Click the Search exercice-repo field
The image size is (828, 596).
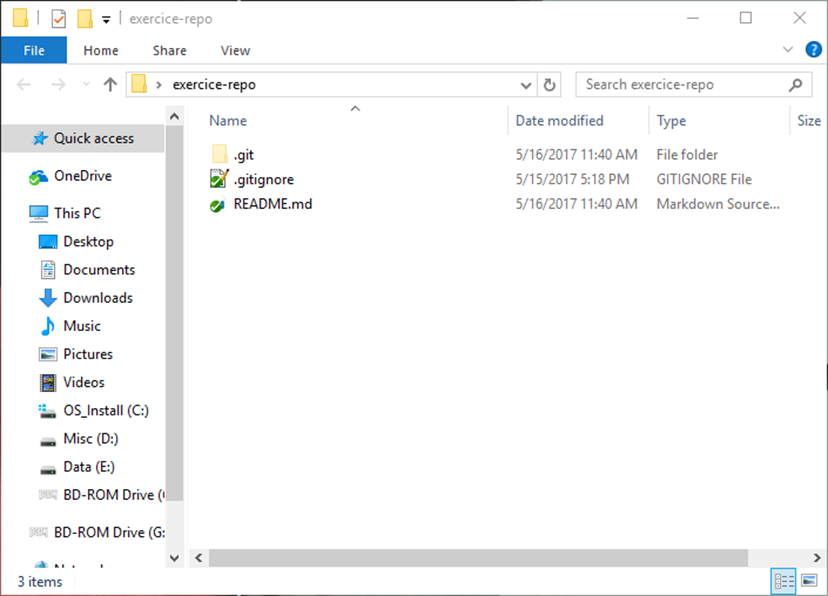pyautogui.click(x=680, y=85)
